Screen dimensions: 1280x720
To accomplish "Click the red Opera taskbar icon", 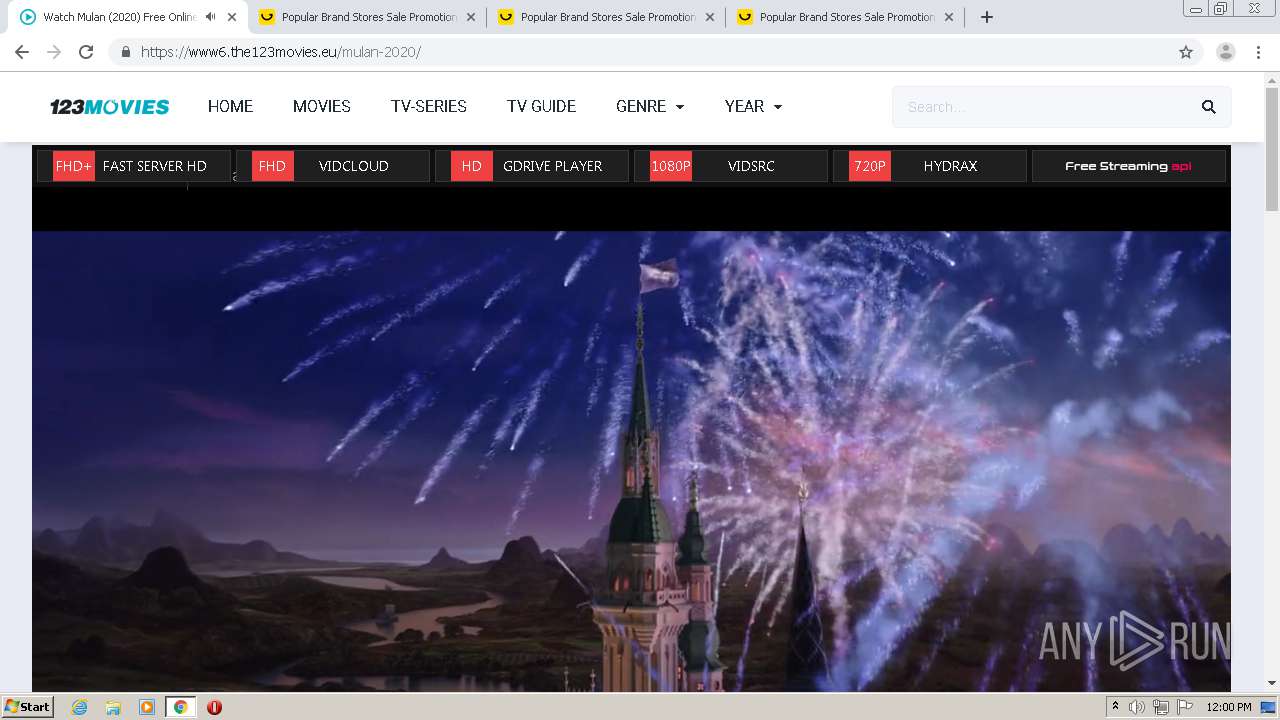I will [x=214, y=707].
